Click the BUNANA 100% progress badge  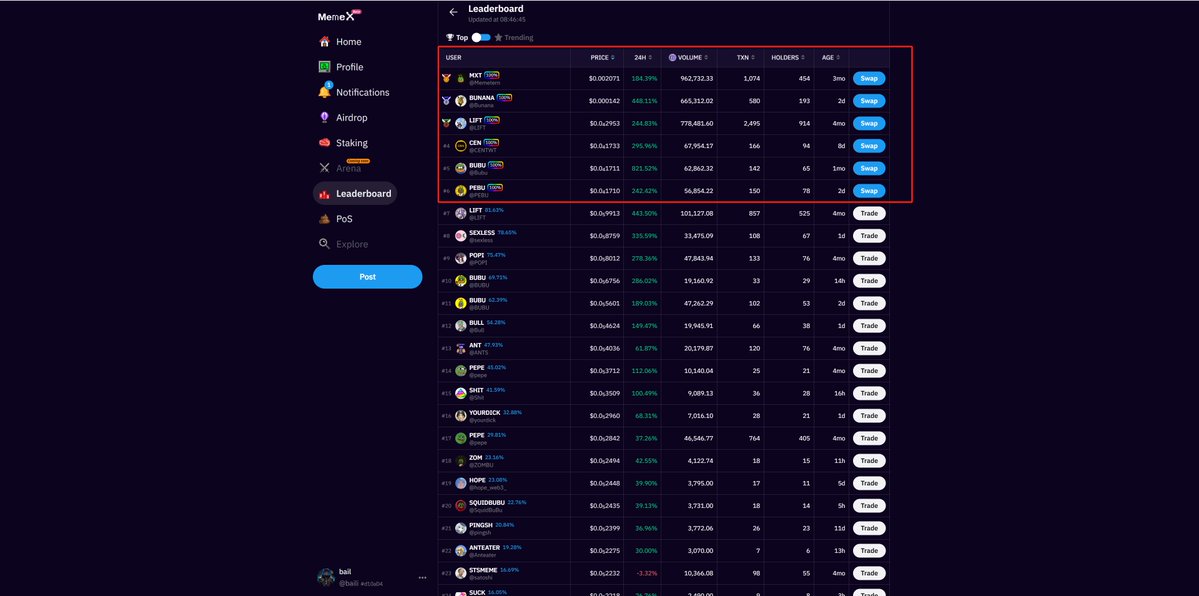pyautogui.click(x=504, y=98)
